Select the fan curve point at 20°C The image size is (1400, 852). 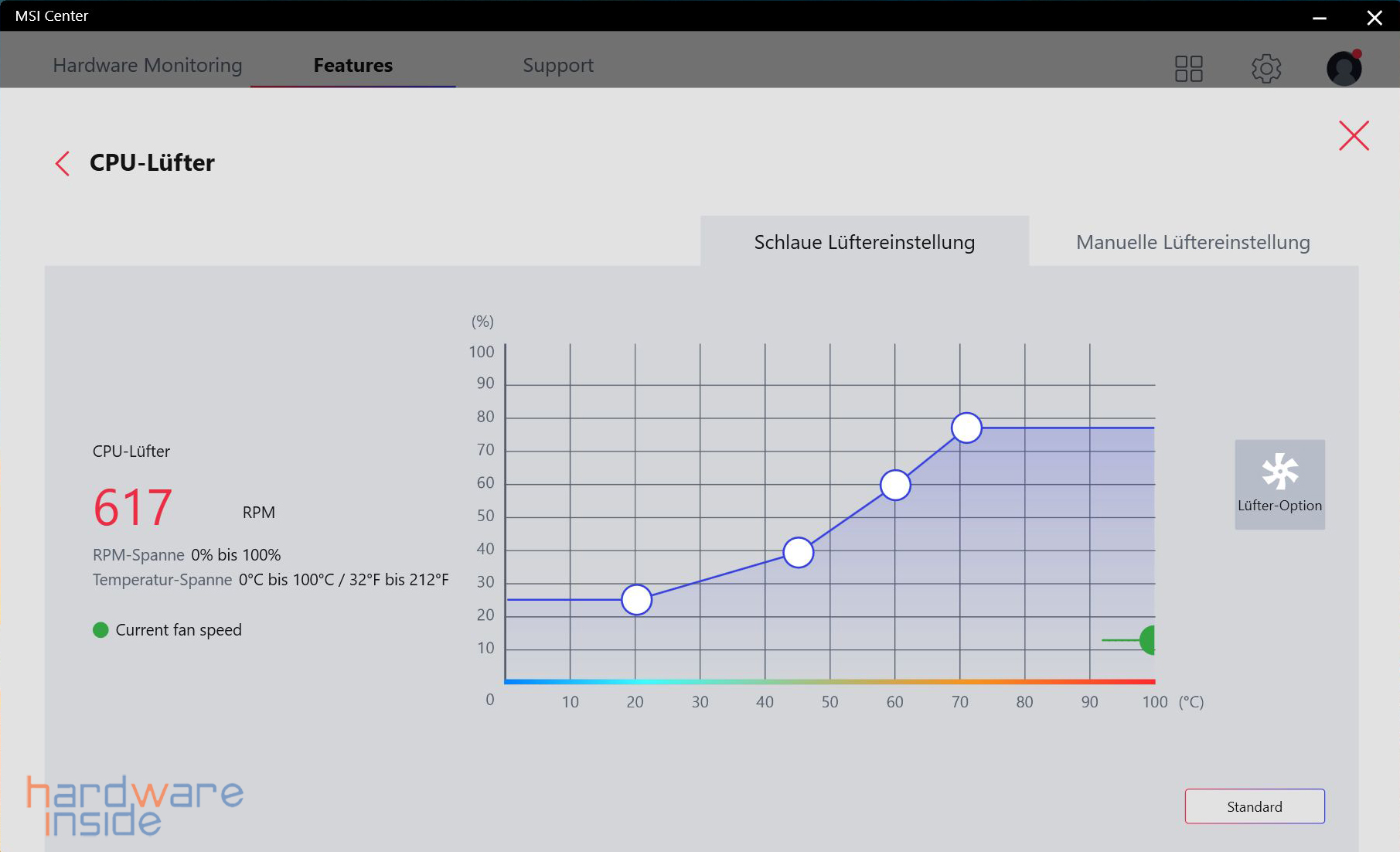(x=636, y=599)
